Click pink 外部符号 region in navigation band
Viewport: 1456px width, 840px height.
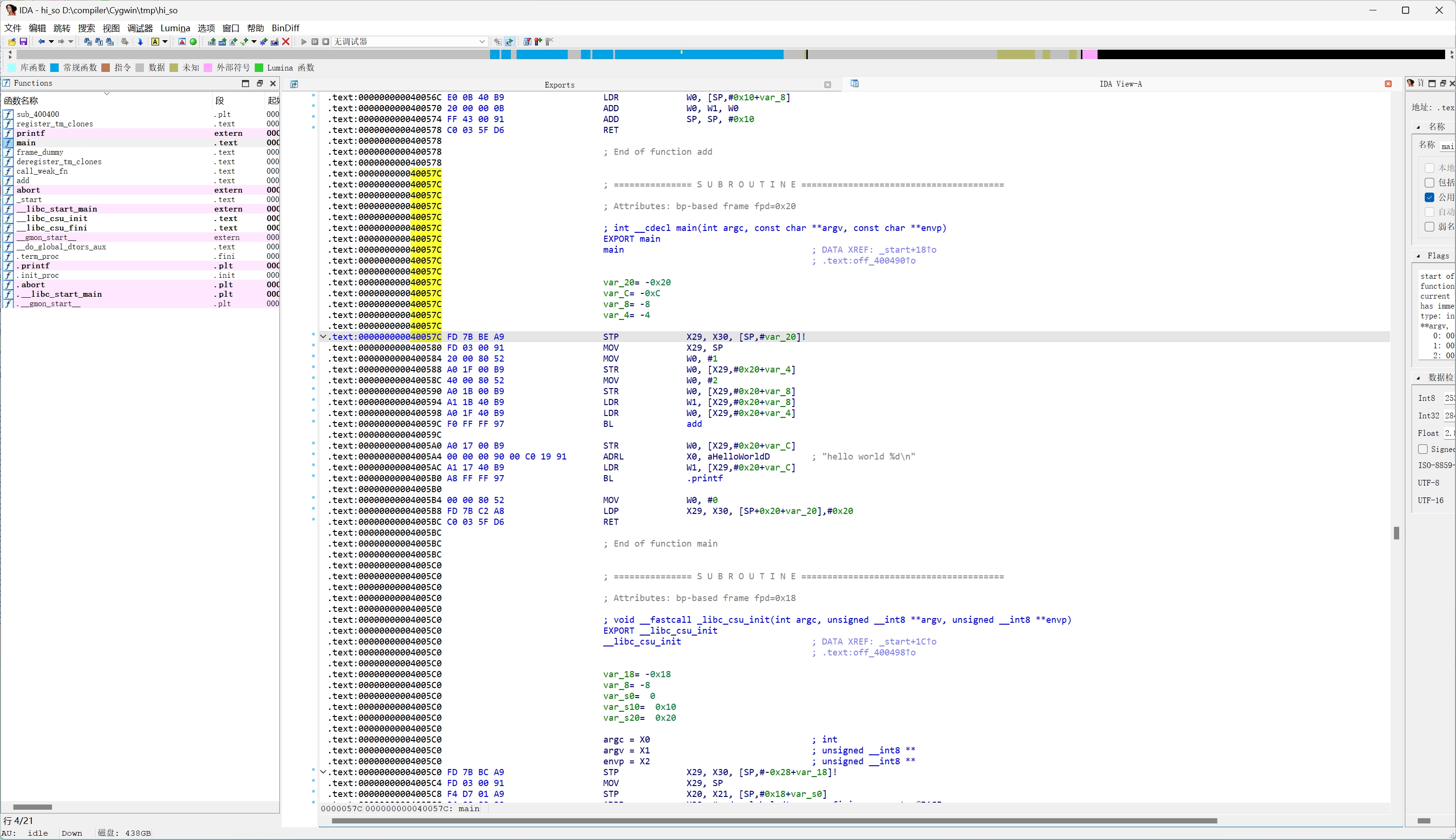(1090, 54)
